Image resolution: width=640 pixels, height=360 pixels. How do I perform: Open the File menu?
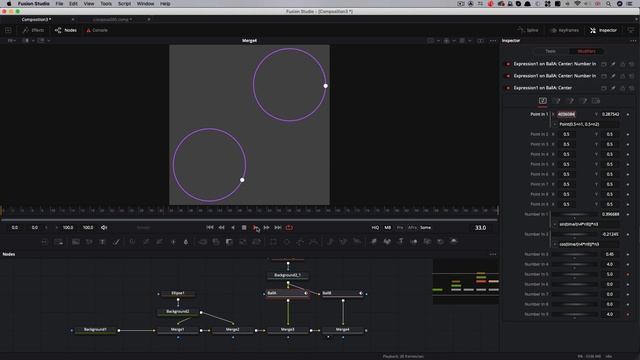pos(59,4)
